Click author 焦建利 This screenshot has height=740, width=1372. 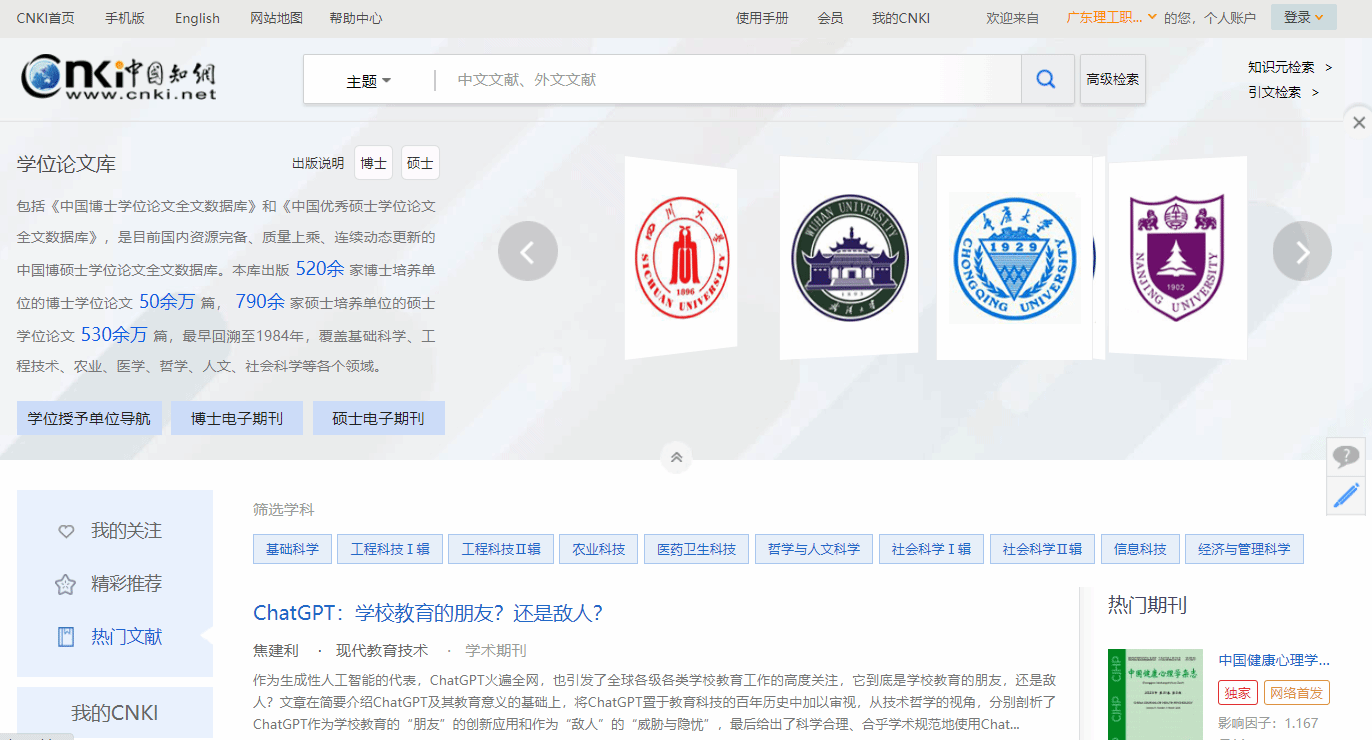click(276, 650)
